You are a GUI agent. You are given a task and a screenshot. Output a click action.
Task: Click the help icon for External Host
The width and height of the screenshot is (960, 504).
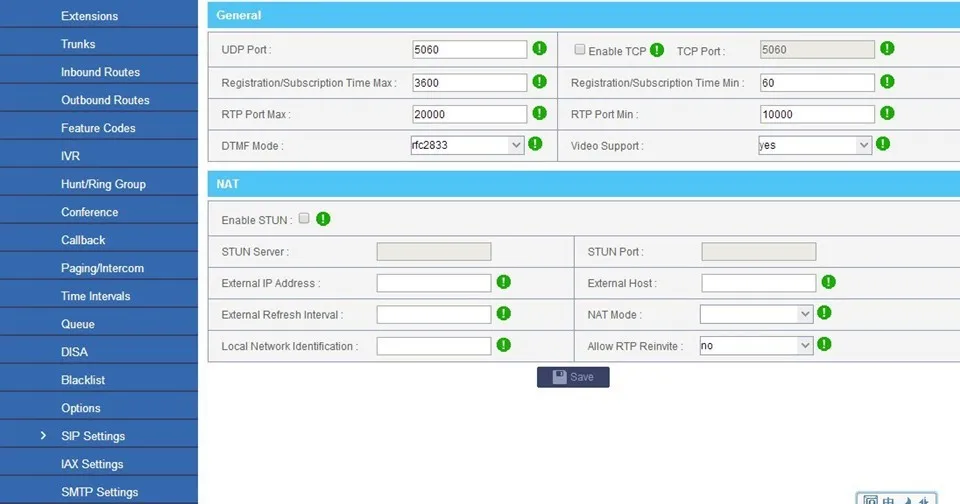pos(828,282)
